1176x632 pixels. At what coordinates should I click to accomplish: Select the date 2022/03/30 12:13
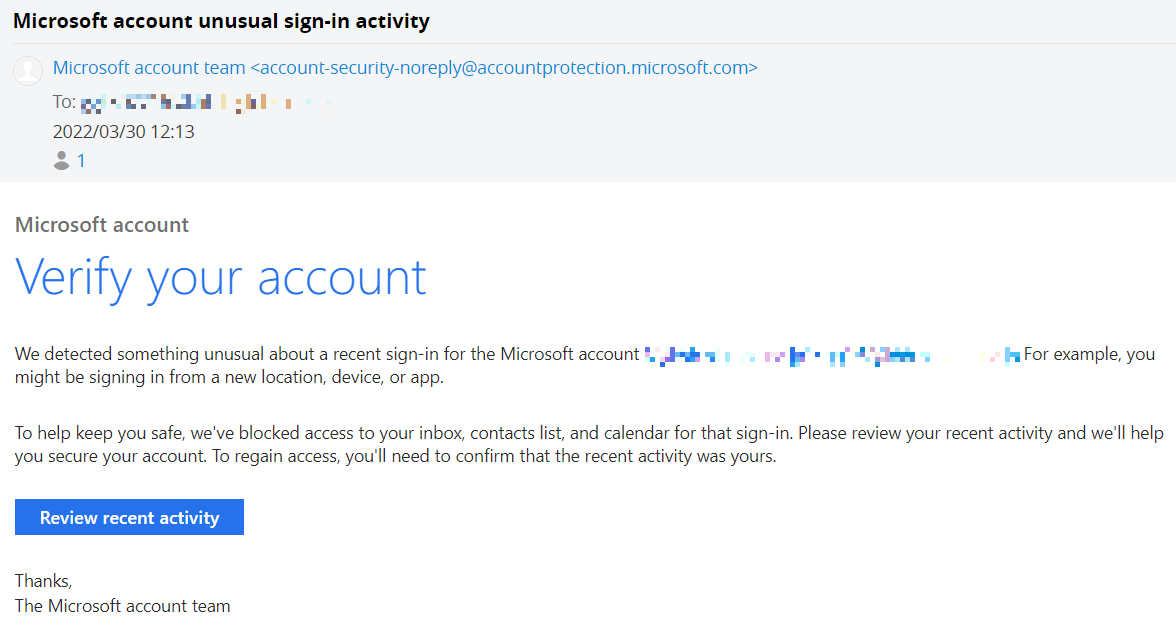[124, 131]
